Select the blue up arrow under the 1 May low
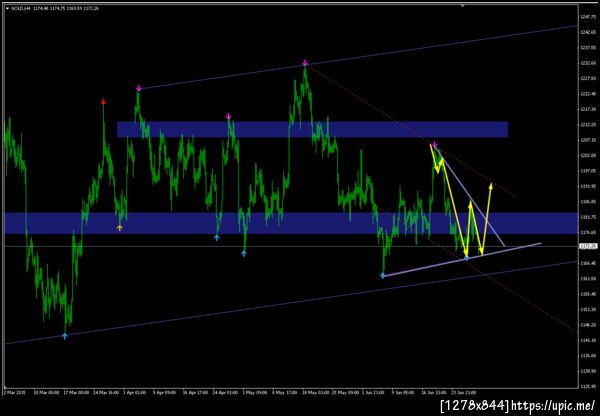The image size is (600, 416). [244, 253]
